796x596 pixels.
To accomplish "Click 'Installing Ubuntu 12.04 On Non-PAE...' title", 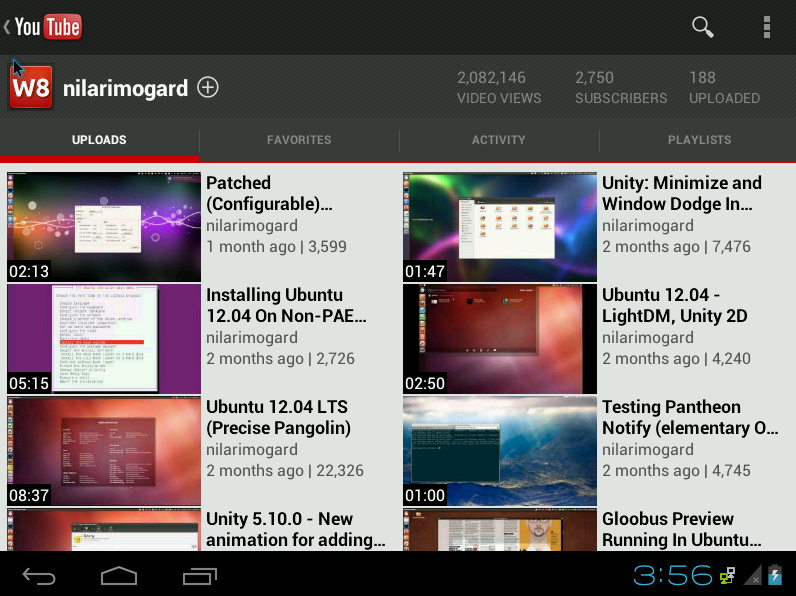I will (286, 306).
